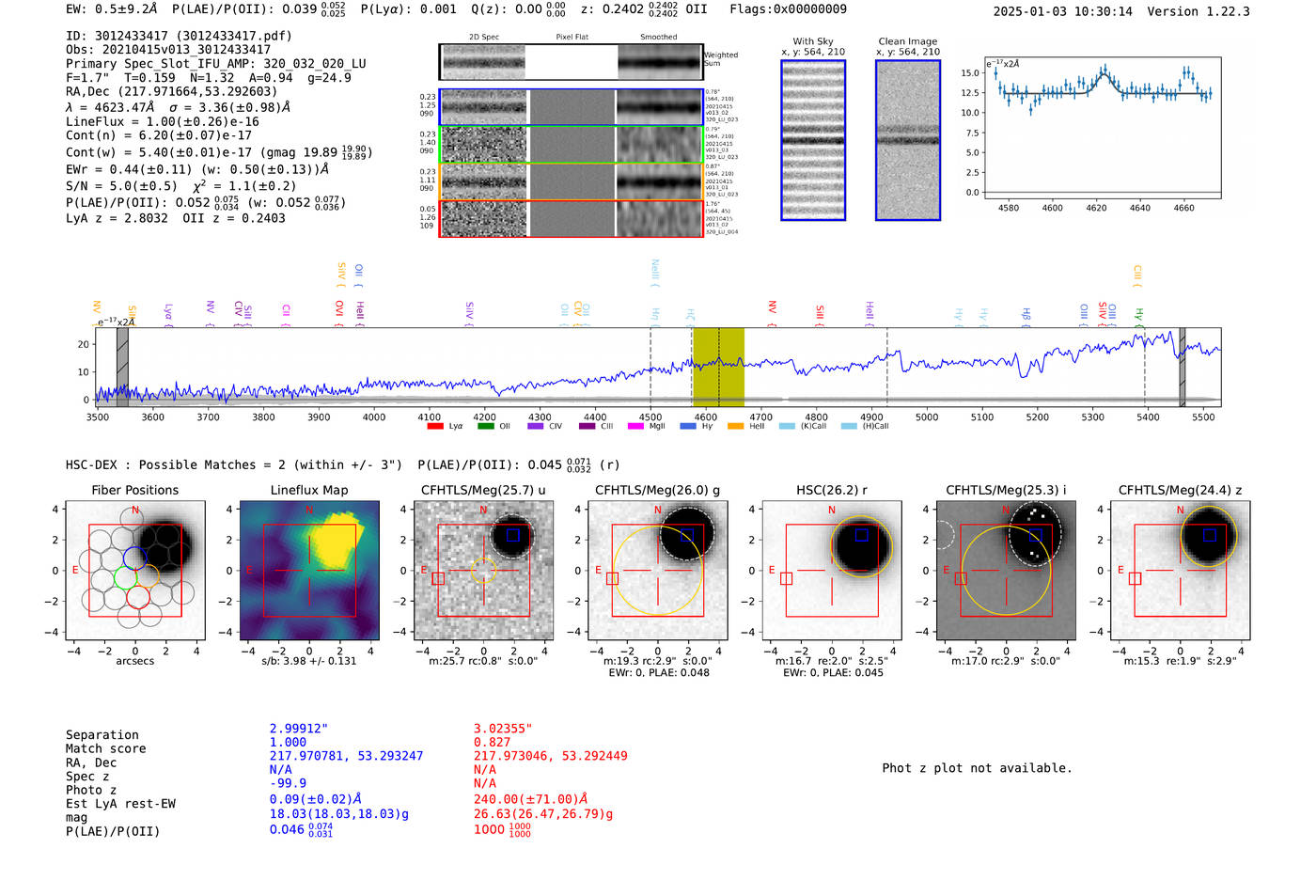Viewport: 1316px width, 896px height.
Task: Click the Phot z plot not available text
Action: (x=977, y=768)
